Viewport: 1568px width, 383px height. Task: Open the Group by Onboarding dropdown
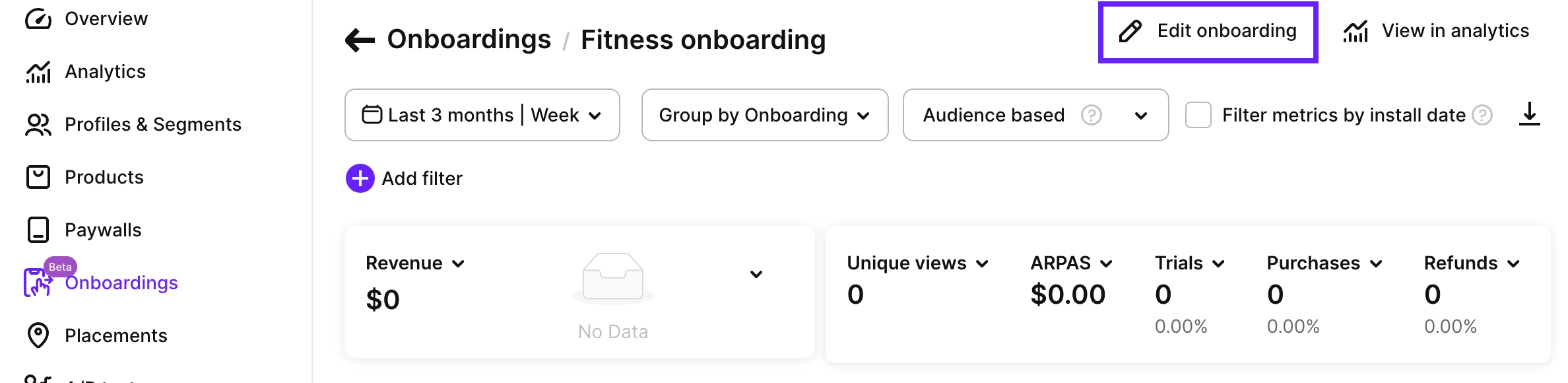tap(764, 115)
